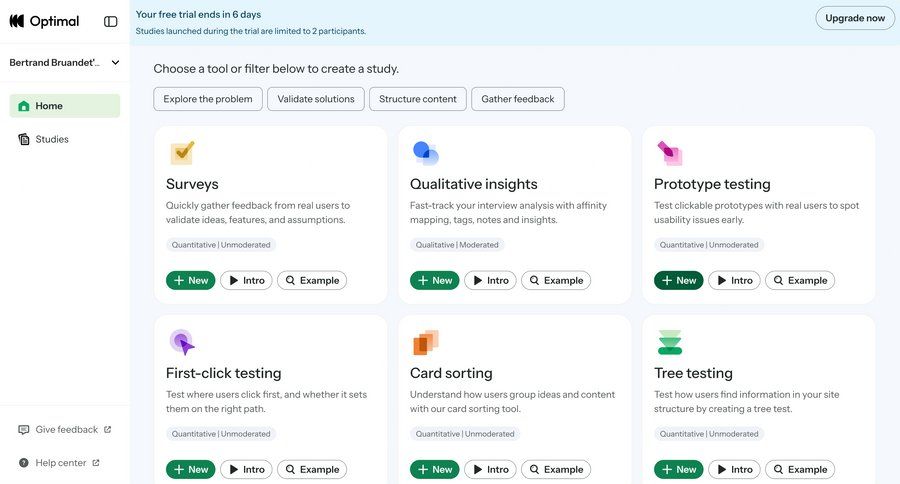Screen dimensions: 900x484
Task: Click the Prototype testing icon
Action: coord(670,153)
